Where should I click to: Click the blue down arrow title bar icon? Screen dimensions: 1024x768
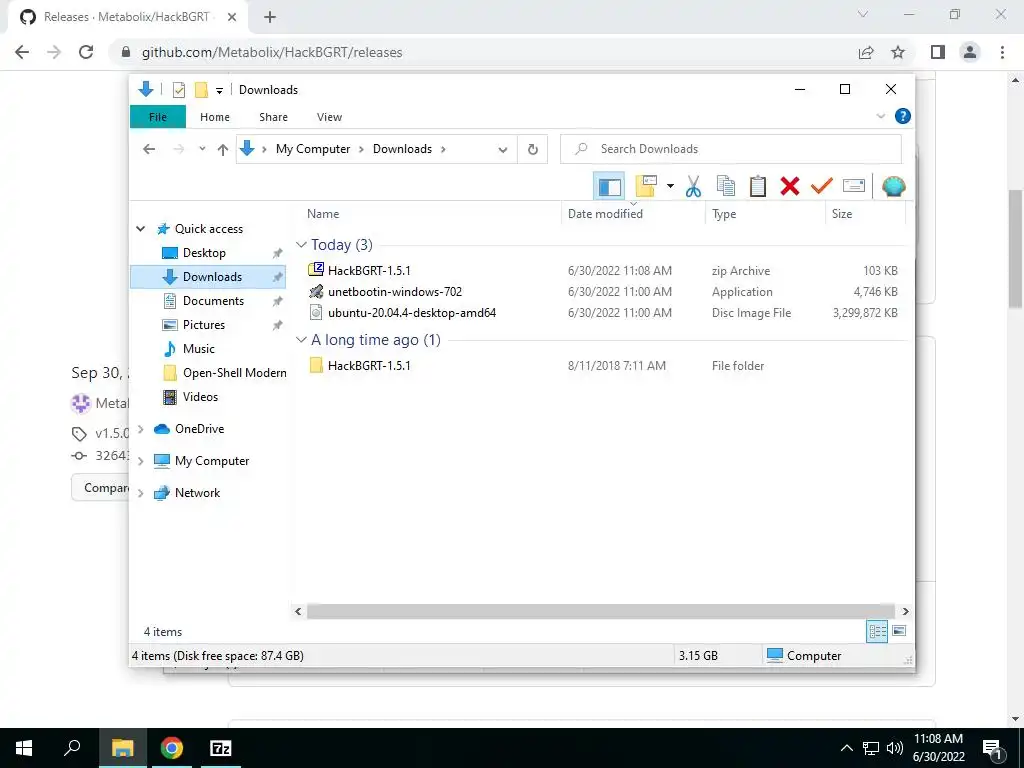click(x=146, y=89)
